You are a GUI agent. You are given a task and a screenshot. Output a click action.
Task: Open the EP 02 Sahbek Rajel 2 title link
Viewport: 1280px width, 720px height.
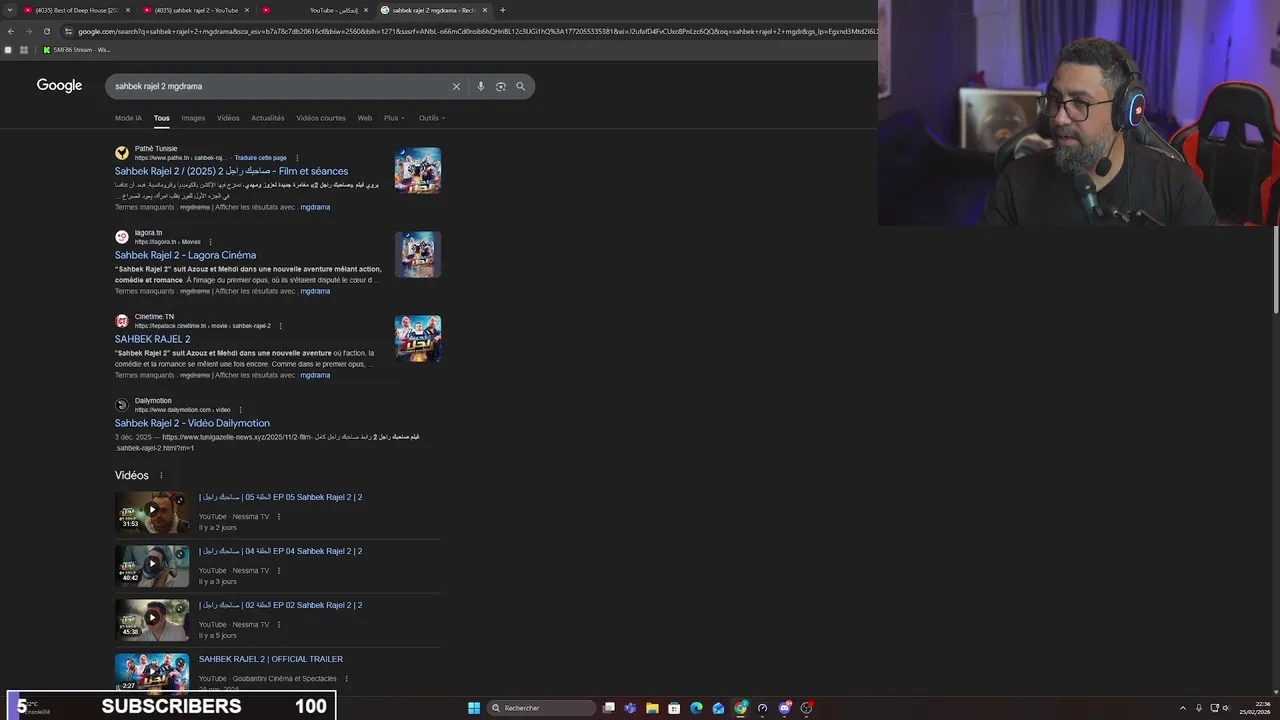[280, 605]
